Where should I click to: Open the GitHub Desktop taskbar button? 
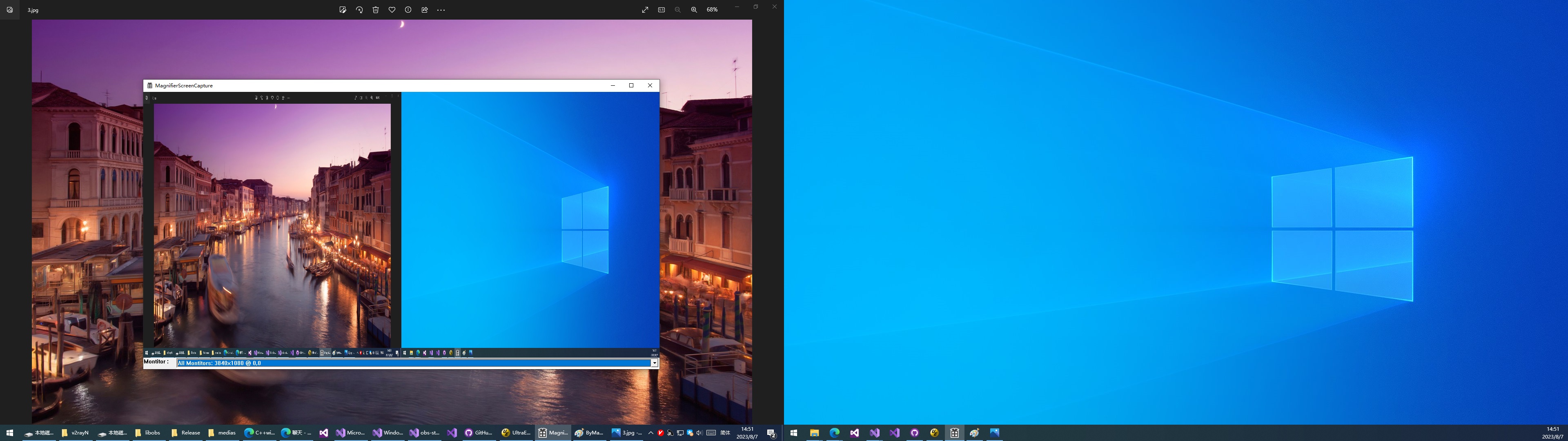click(479, 433)
